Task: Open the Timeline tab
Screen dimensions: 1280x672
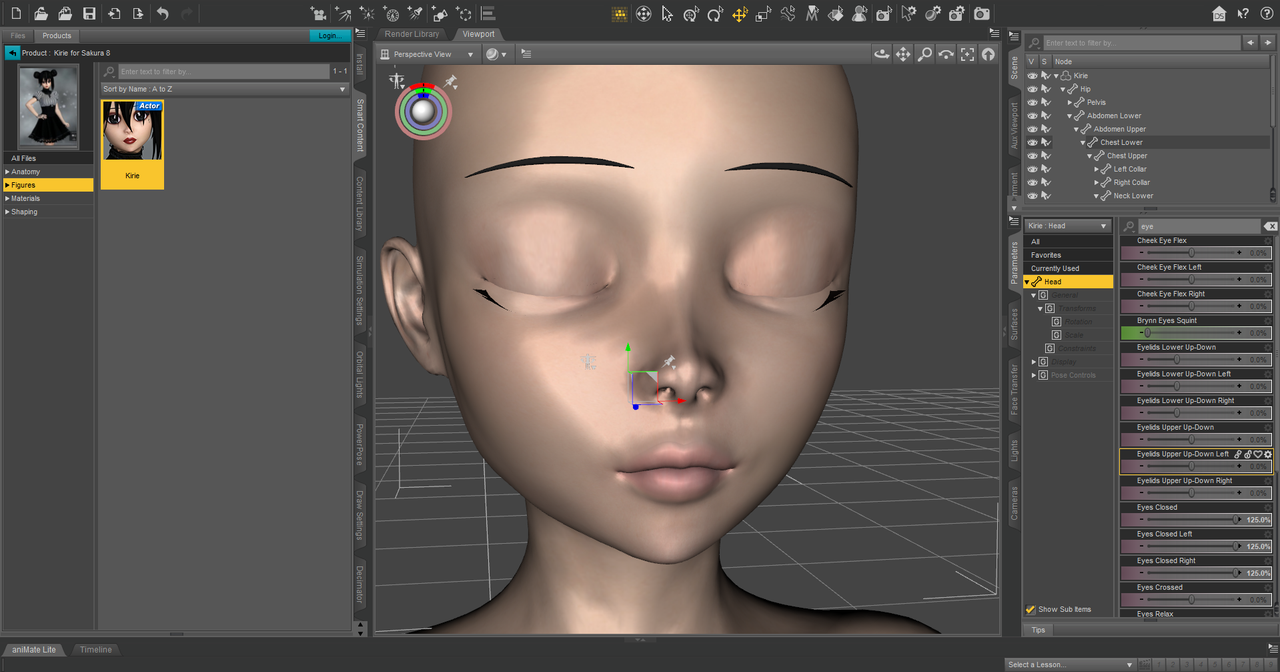Action: point(96,650)
